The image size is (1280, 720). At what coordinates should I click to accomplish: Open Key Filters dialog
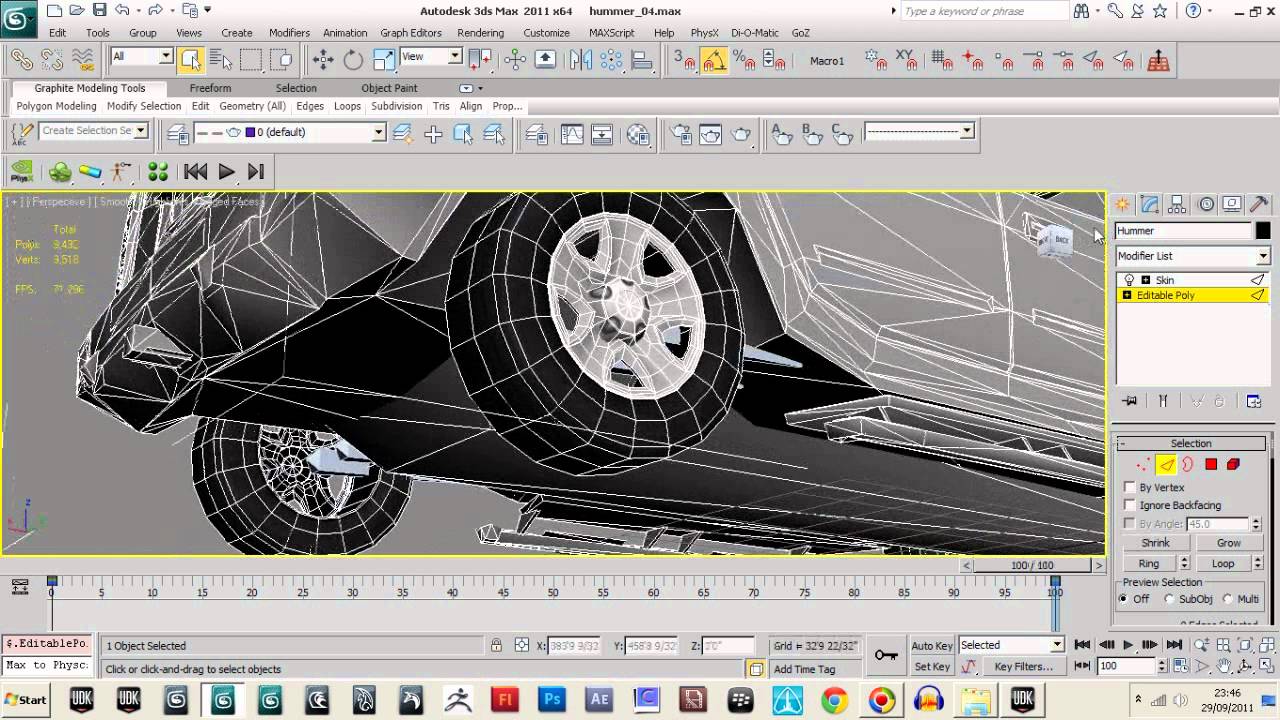click(x=1023, y=667)
